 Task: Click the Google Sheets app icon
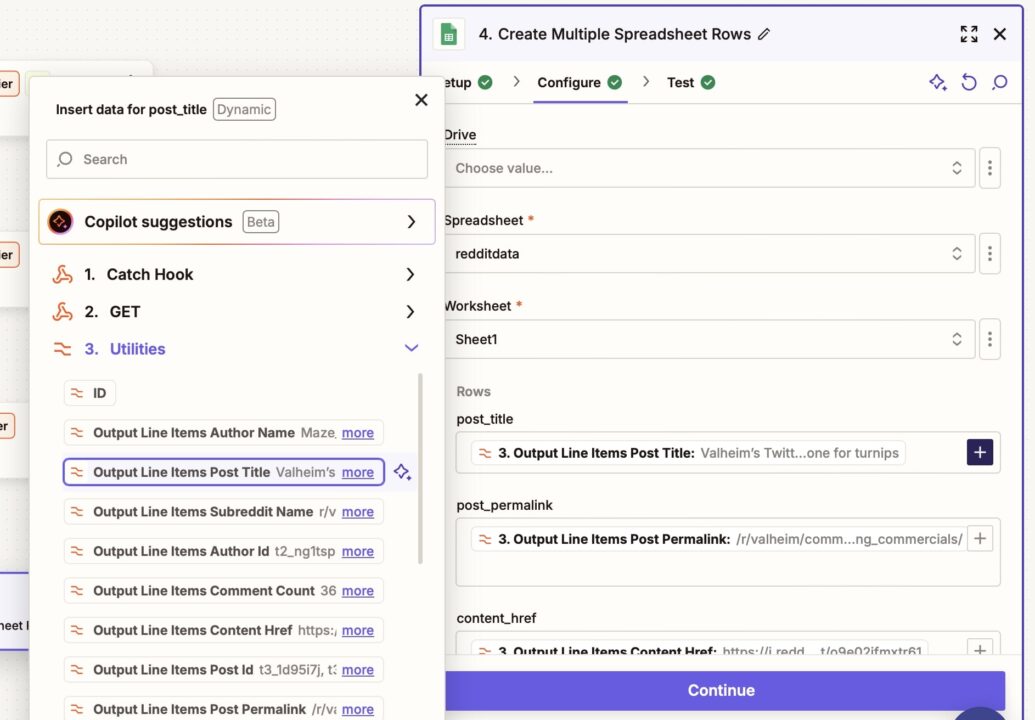[449, 34]
